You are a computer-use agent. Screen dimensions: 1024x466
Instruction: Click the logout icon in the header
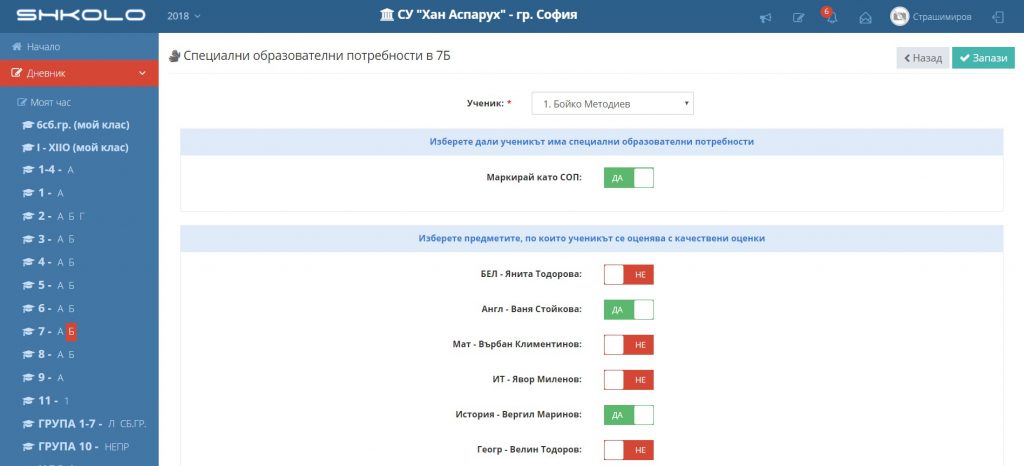coord(998,18)
